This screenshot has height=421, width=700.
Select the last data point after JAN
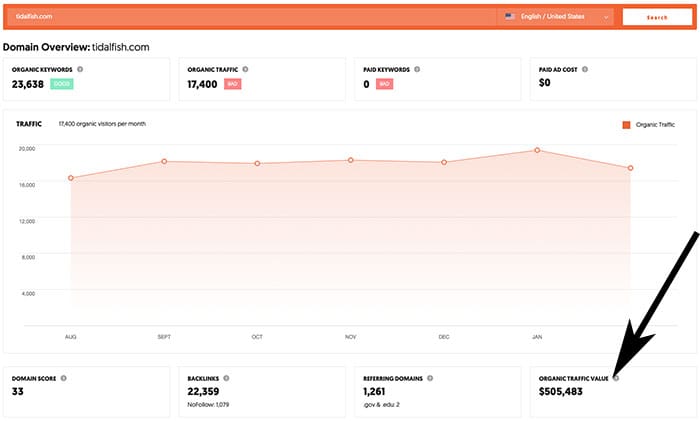pos(630,168)
